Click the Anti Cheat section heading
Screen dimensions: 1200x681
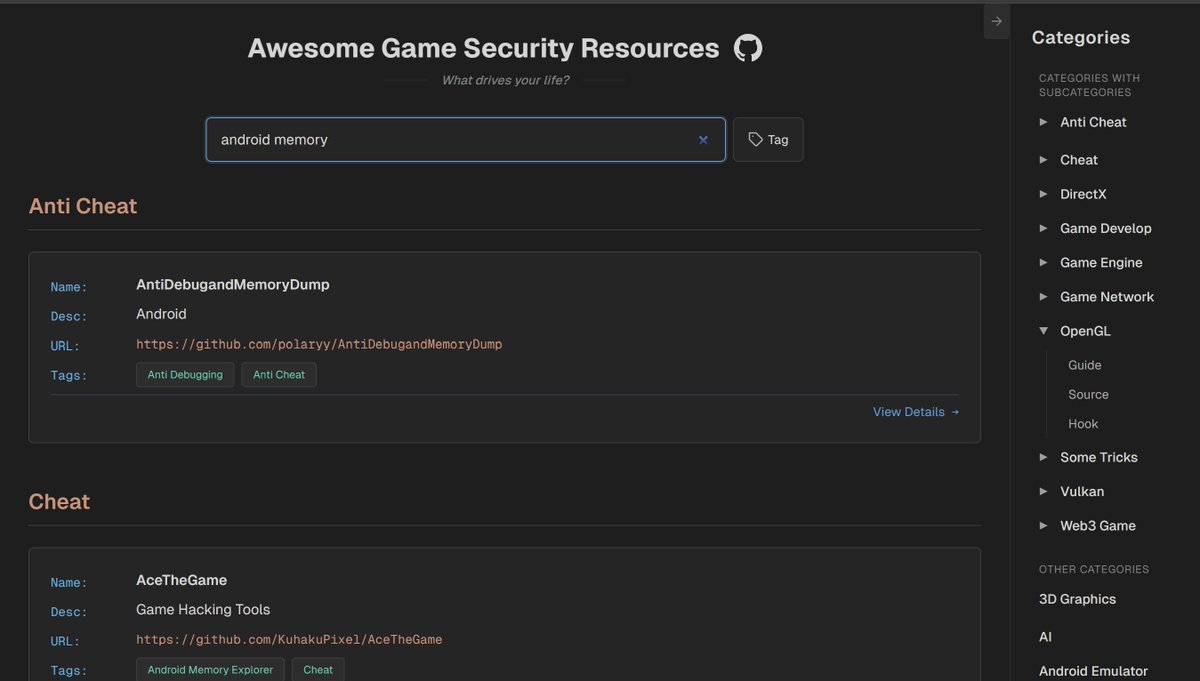click(x=83, y=206)
